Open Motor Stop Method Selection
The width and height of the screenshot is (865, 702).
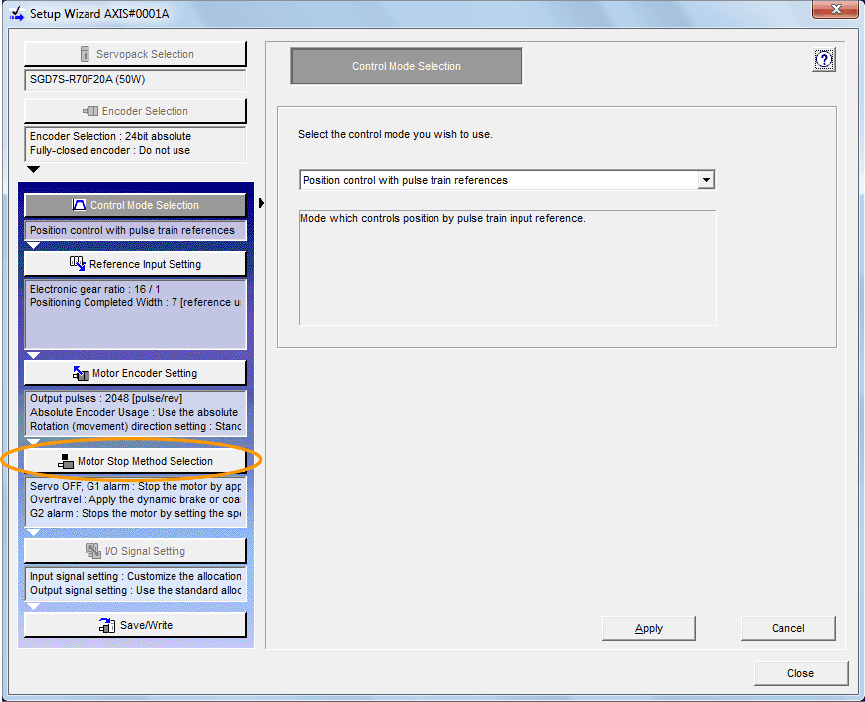tap(135, 461)
